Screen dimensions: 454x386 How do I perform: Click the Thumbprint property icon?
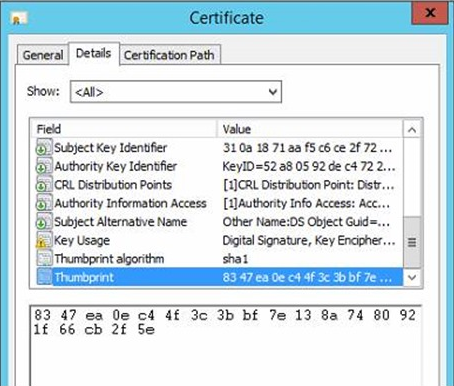click(44, 277)
